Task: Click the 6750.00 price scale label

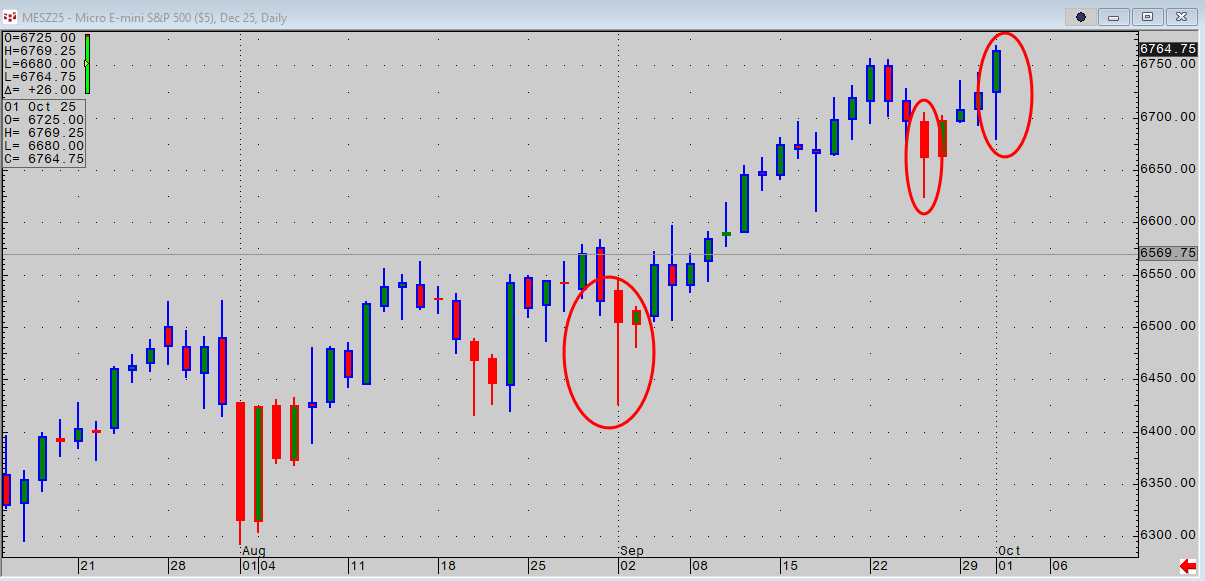Action: click(1168, 64)
